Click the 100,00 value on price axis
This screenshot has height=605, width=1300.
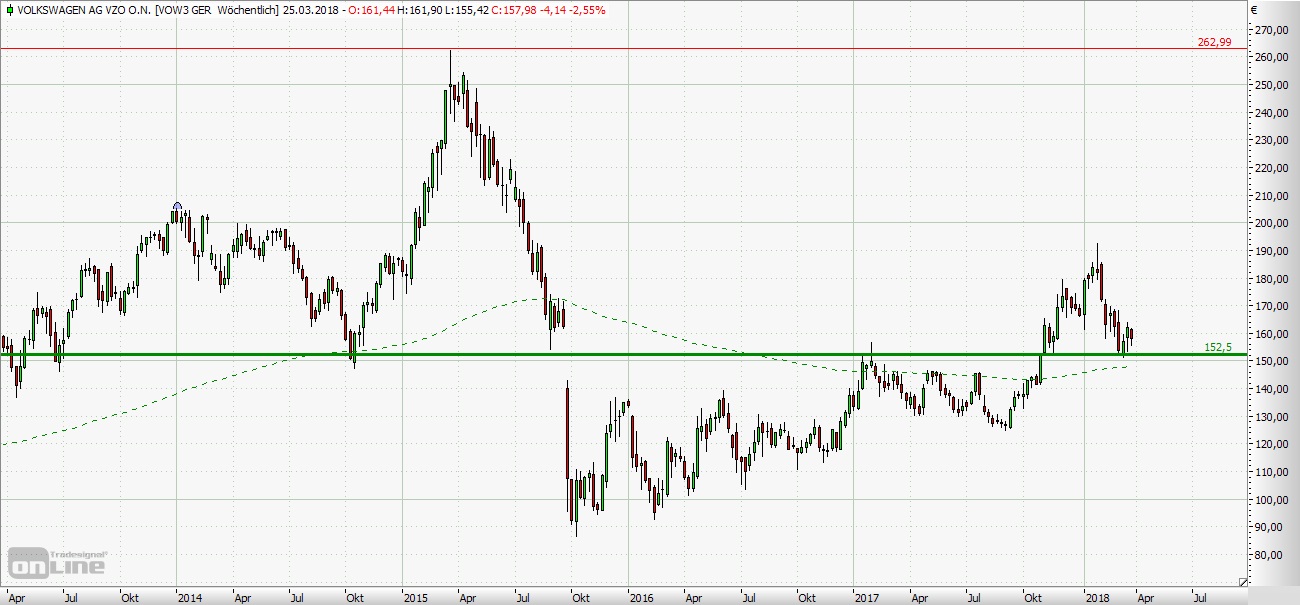click(1271, 500)
